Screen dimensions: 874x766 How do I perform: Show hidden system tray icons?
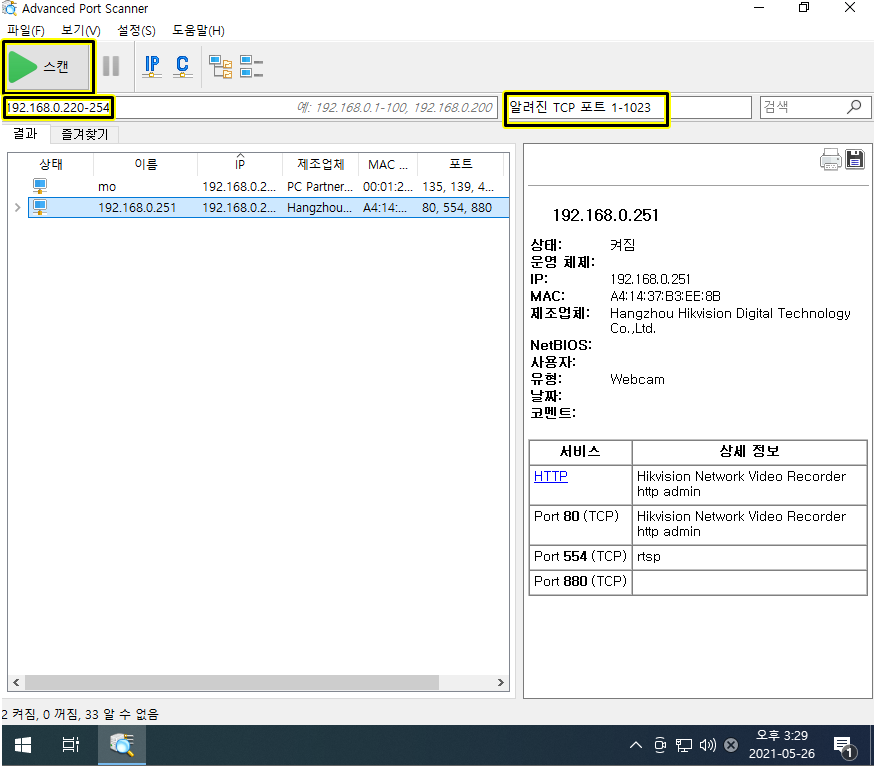635,745
